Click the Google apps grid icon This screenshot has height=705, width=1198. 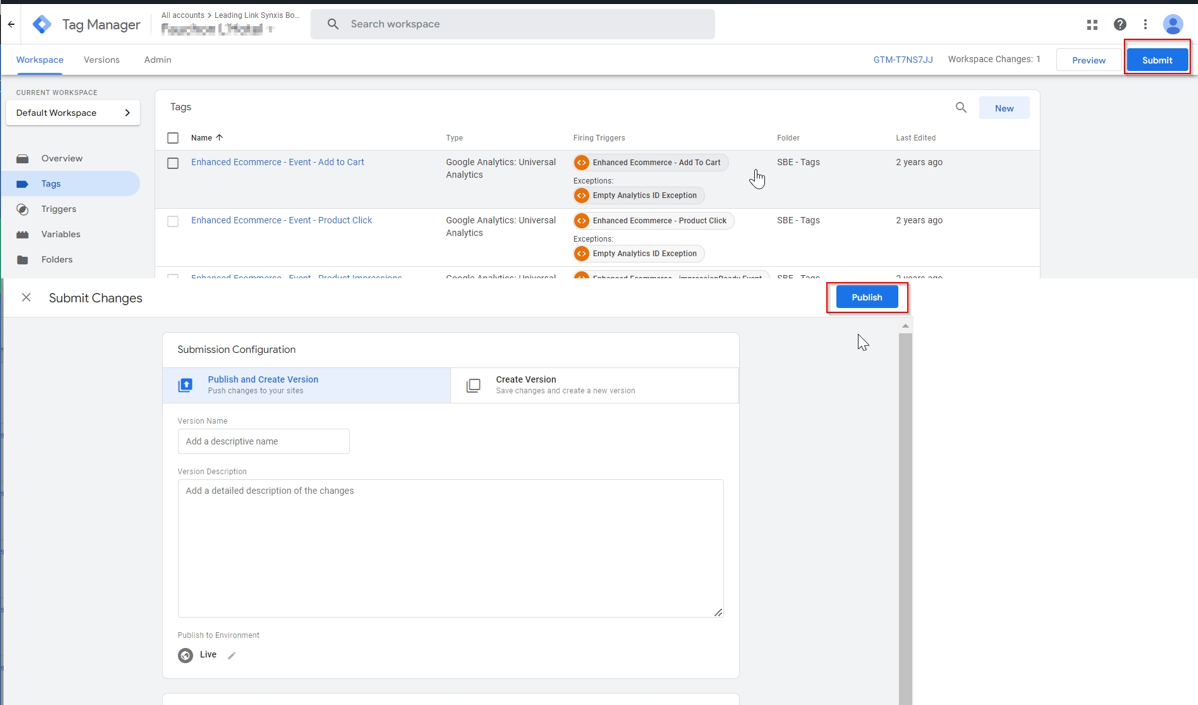coord(1092,24)
